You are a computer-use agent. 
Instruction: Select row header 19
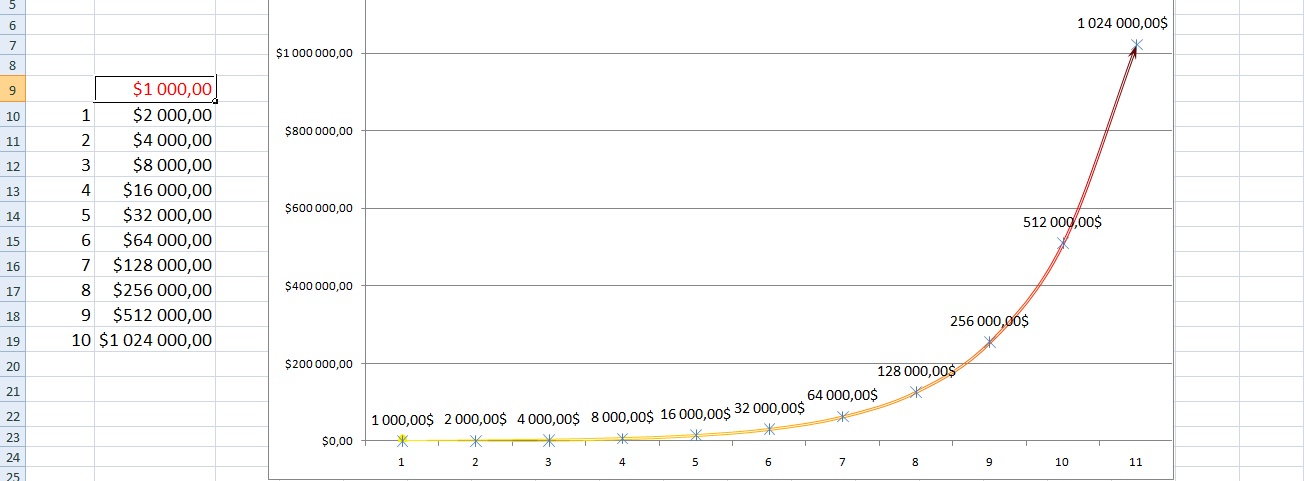(x=12, y=340)
